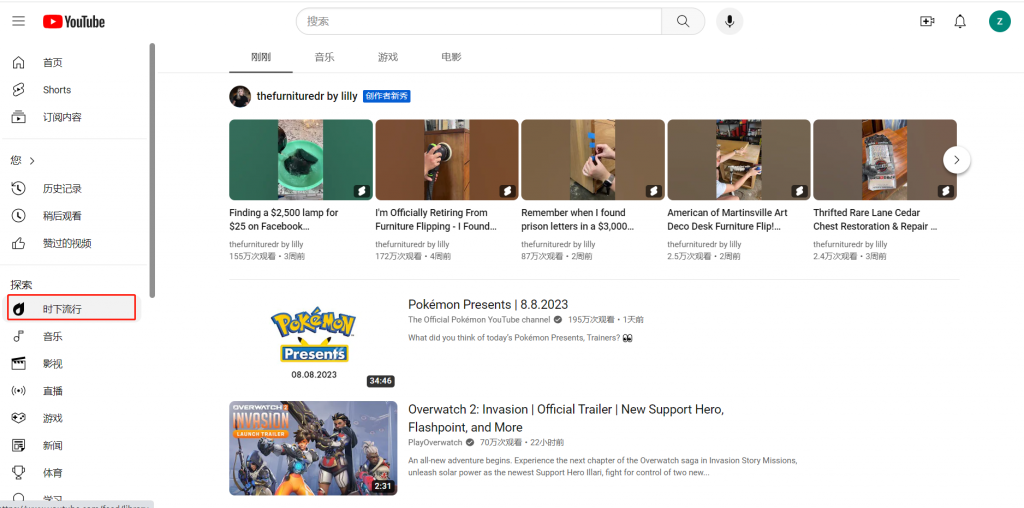The width and height of the screenshot is (1024, 508).
Task: Open 赞过的视频 liked videos icon
Action: [x=19, y=243]
